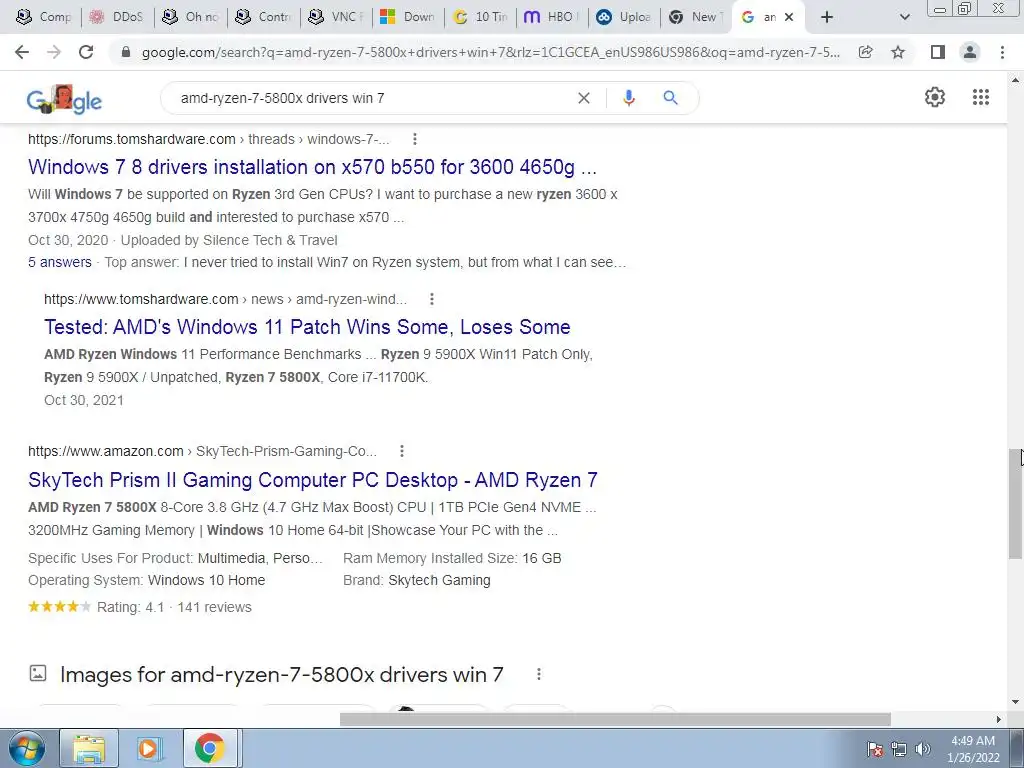
Task: Switch to the HBO tab
Action: pyautogui.click(x=552, y=17)
